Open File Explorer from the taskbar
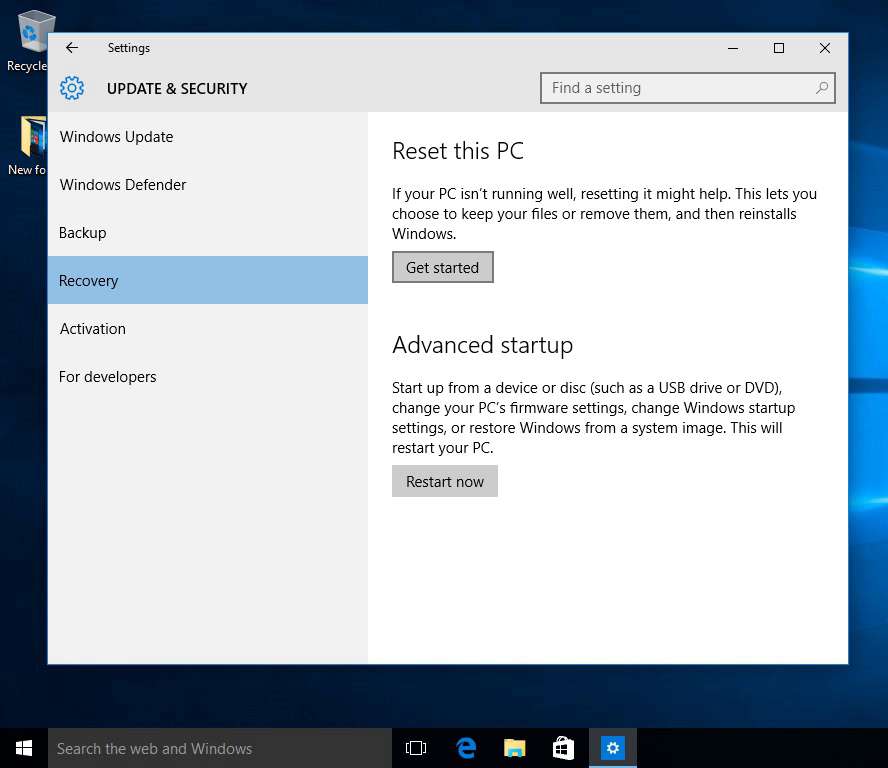 pos(514,747)
